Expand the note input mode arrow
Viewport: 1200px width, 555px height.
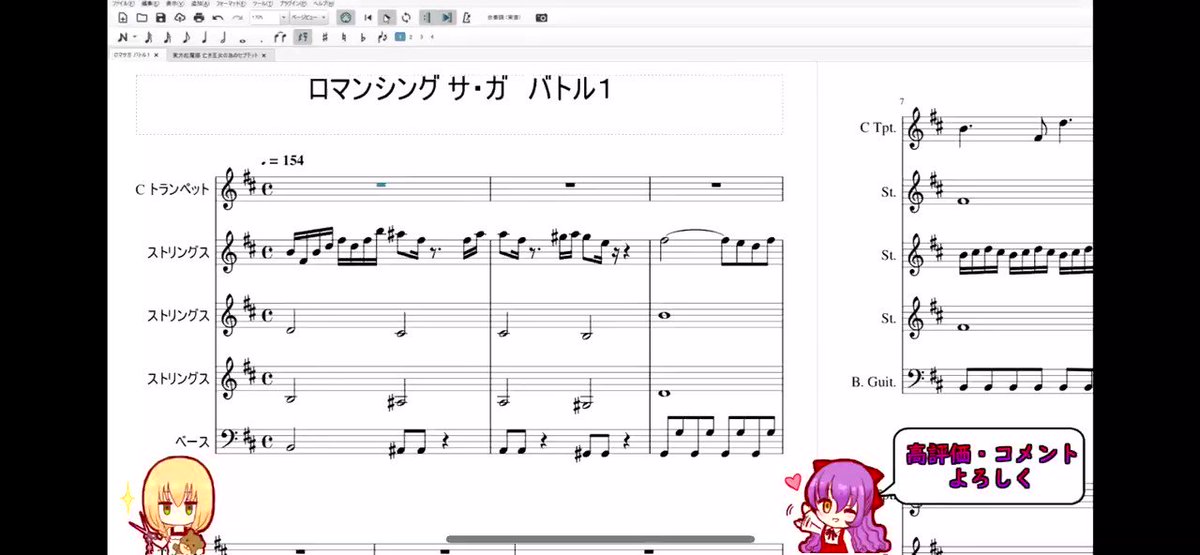pyautogui.click(x=135, y=37)
